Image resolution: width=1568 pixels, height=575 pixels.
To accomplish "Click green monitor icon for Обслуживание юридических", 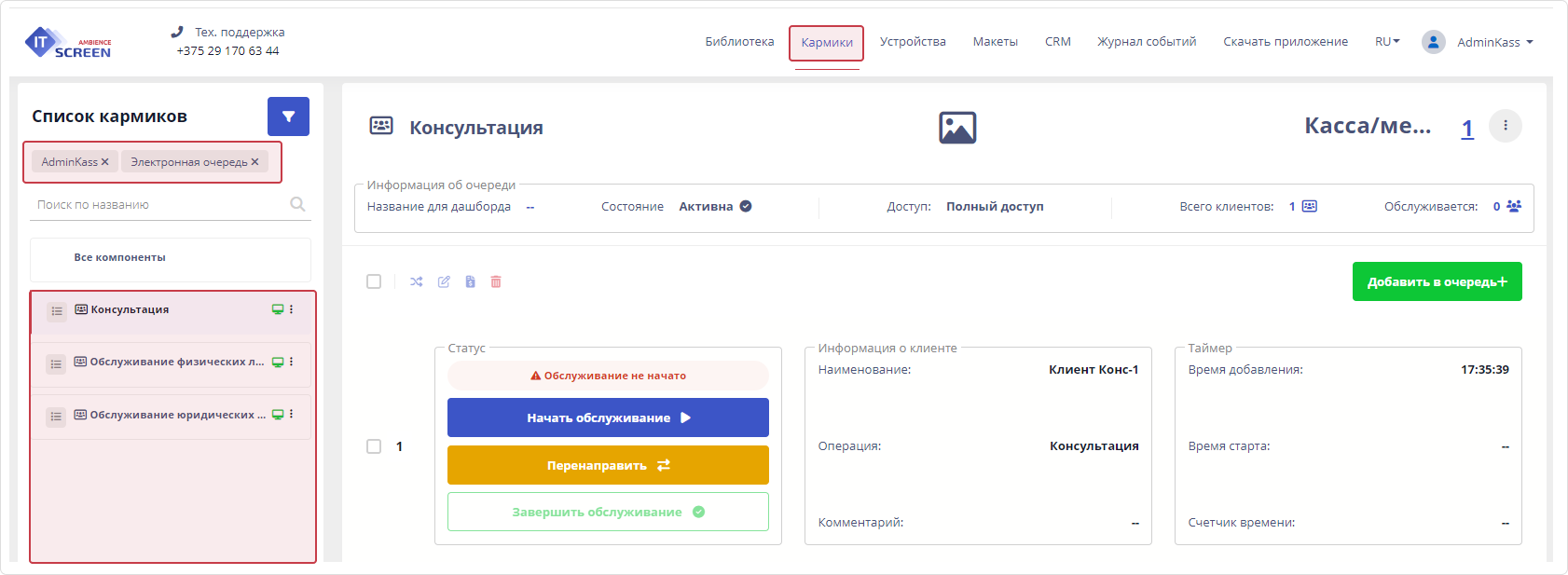I will point(277,415).
